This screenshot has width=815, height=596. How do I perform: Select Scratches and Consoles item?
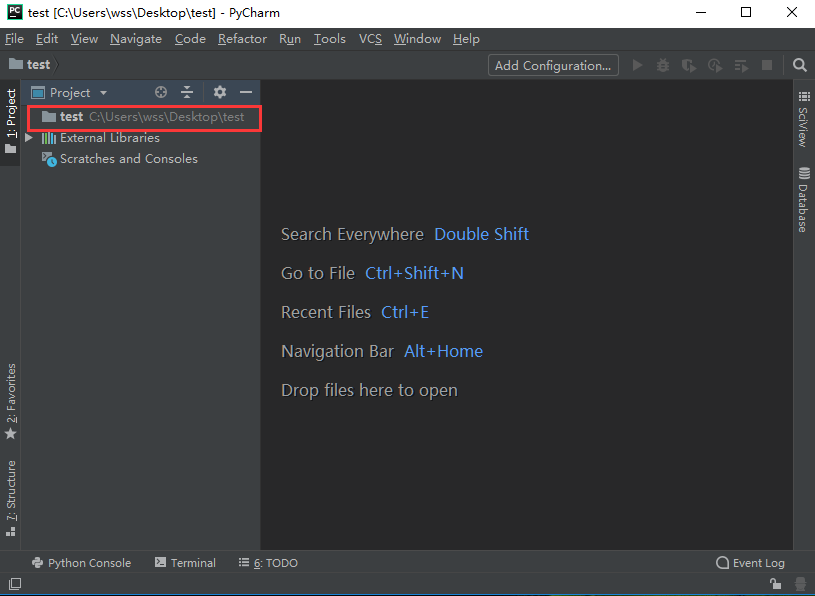click(x=129, y=159)
